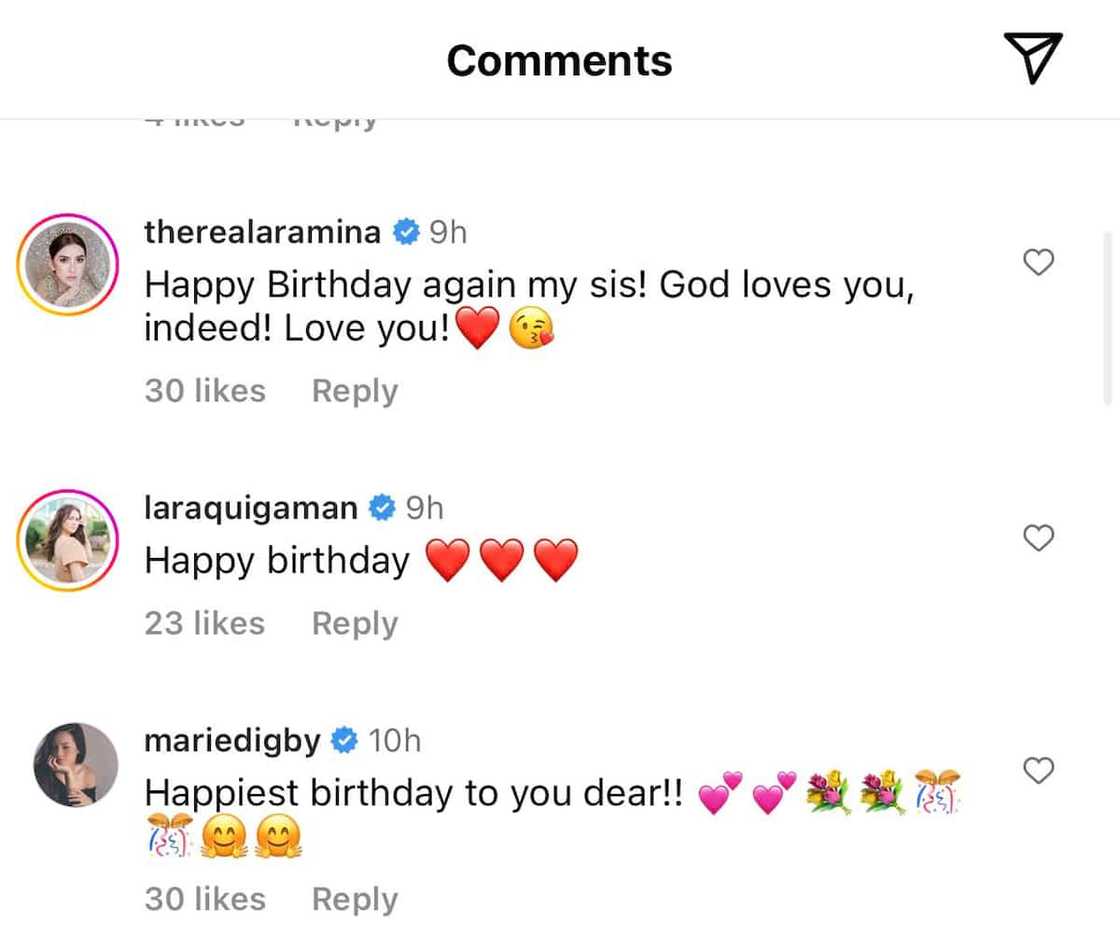Open mariedigby username link

click(x=232, y=741)
